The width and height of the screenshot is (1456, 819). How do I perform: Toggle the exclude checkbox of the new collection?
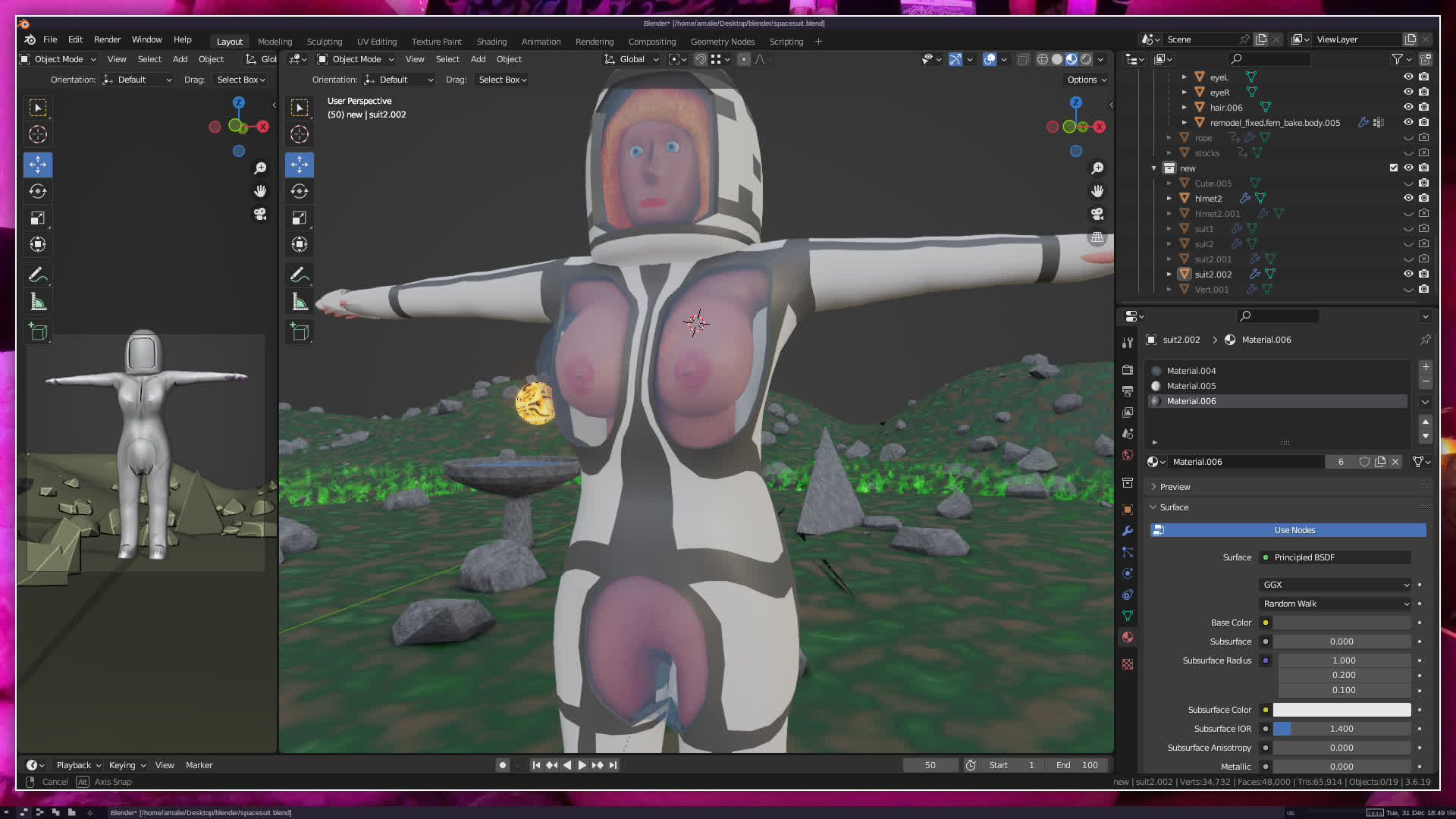[x=1393, y=168]
